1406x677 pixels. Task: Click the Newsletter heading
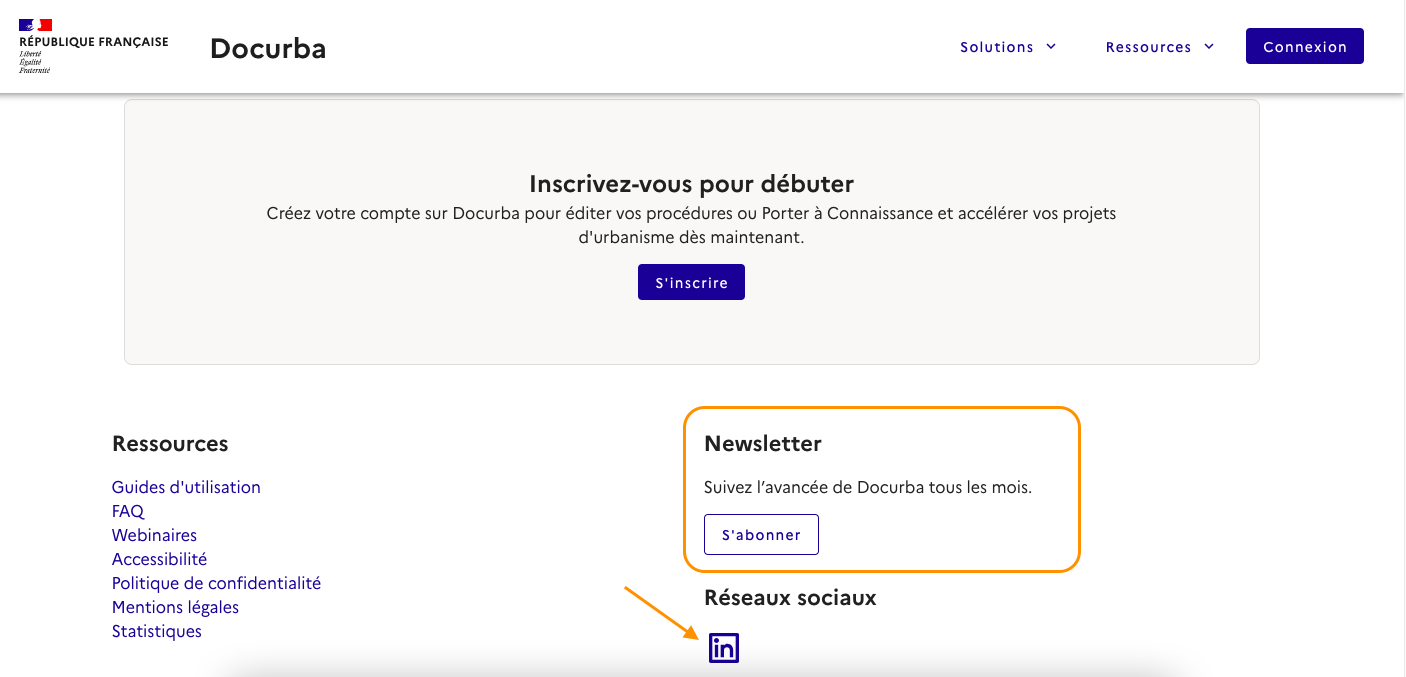[x=762, y=443]
